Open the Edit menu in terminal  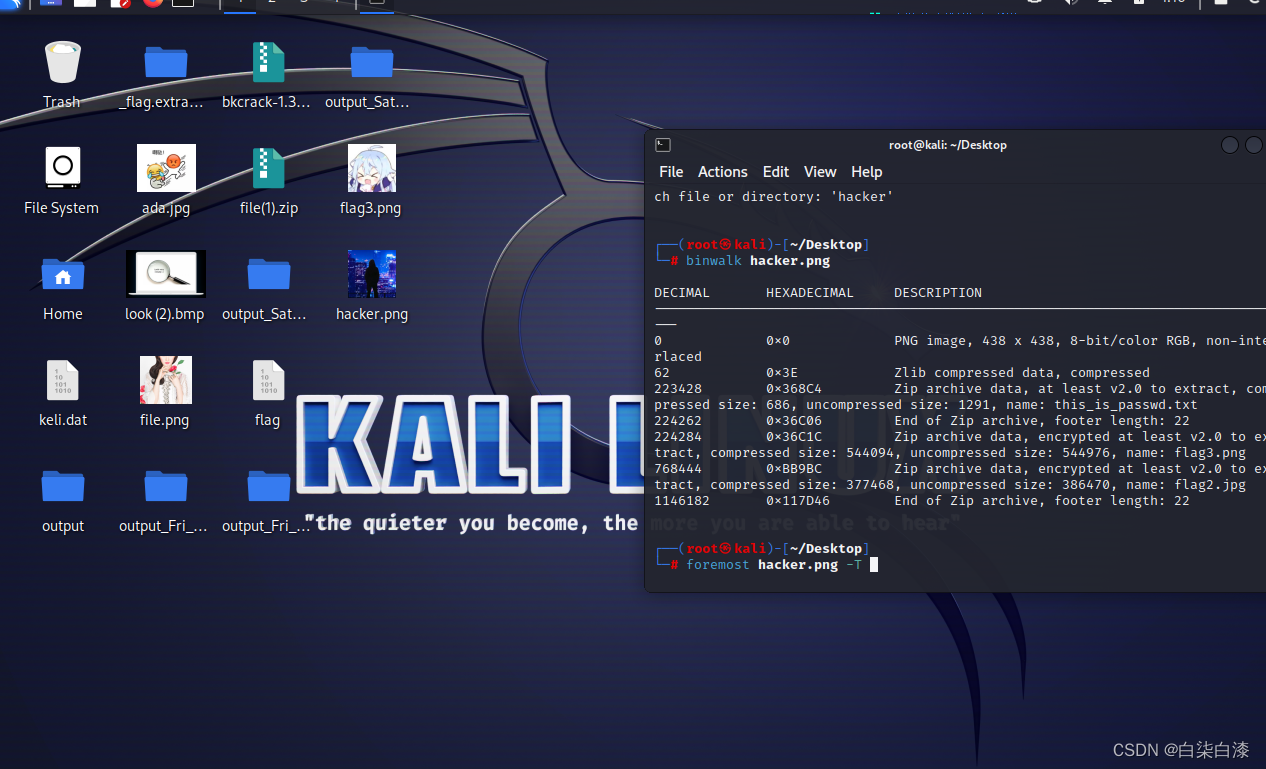(x=775, y=172)
